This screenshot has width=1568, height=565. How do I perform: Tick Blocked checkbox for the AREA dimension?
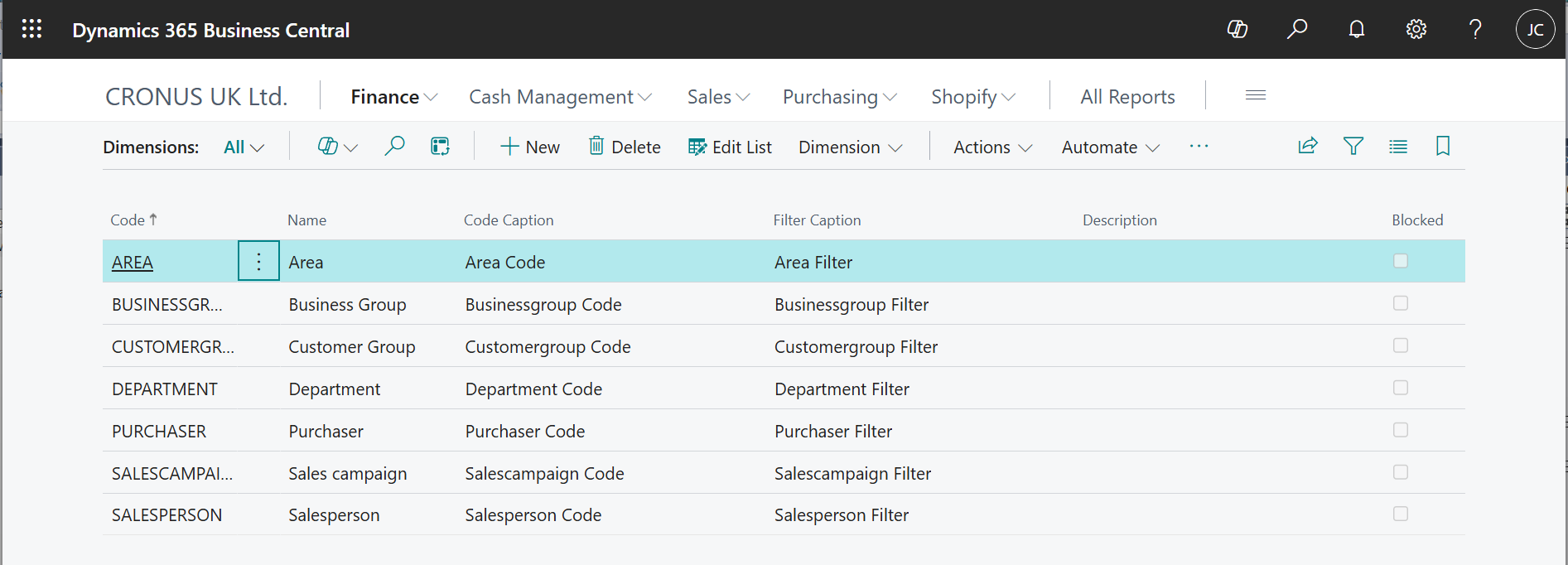click(x=1401, y=261)
